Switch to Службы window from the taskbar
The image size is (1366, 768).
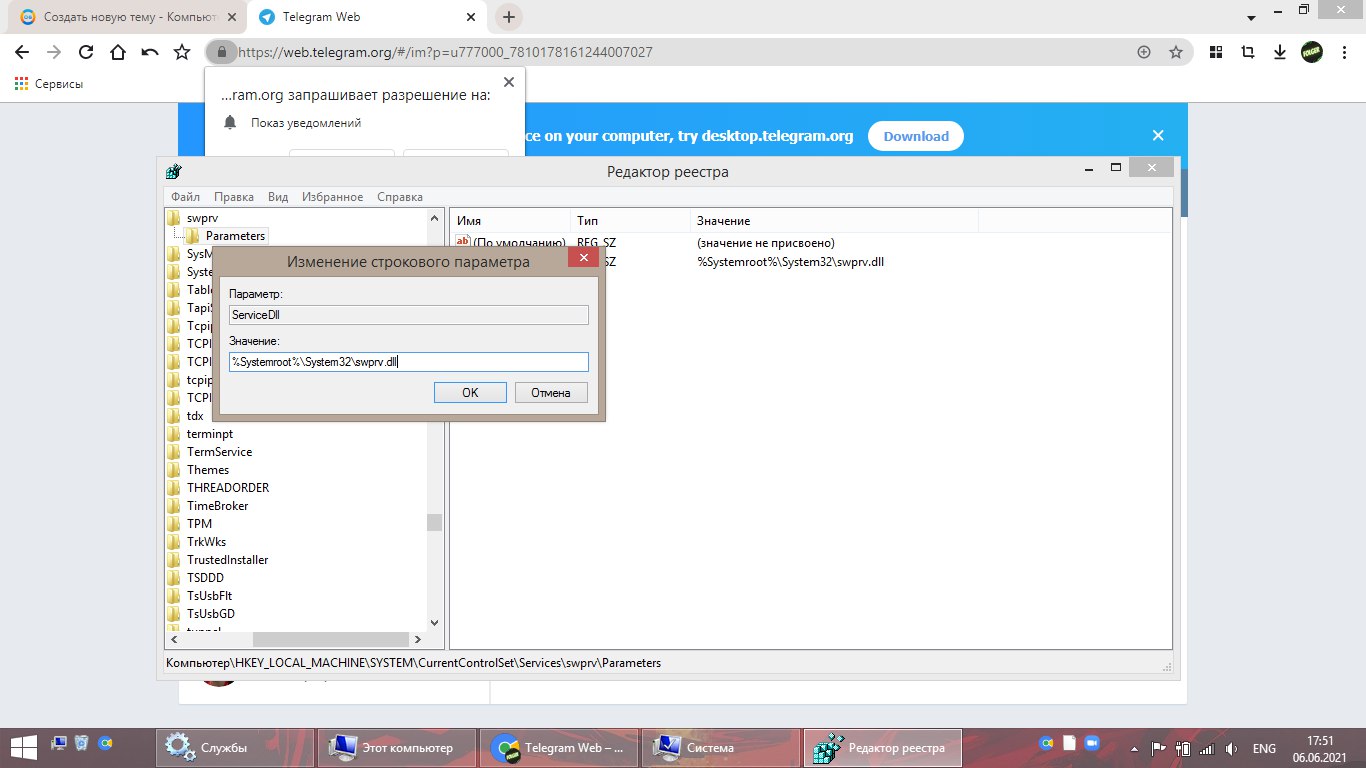point(236,747)
